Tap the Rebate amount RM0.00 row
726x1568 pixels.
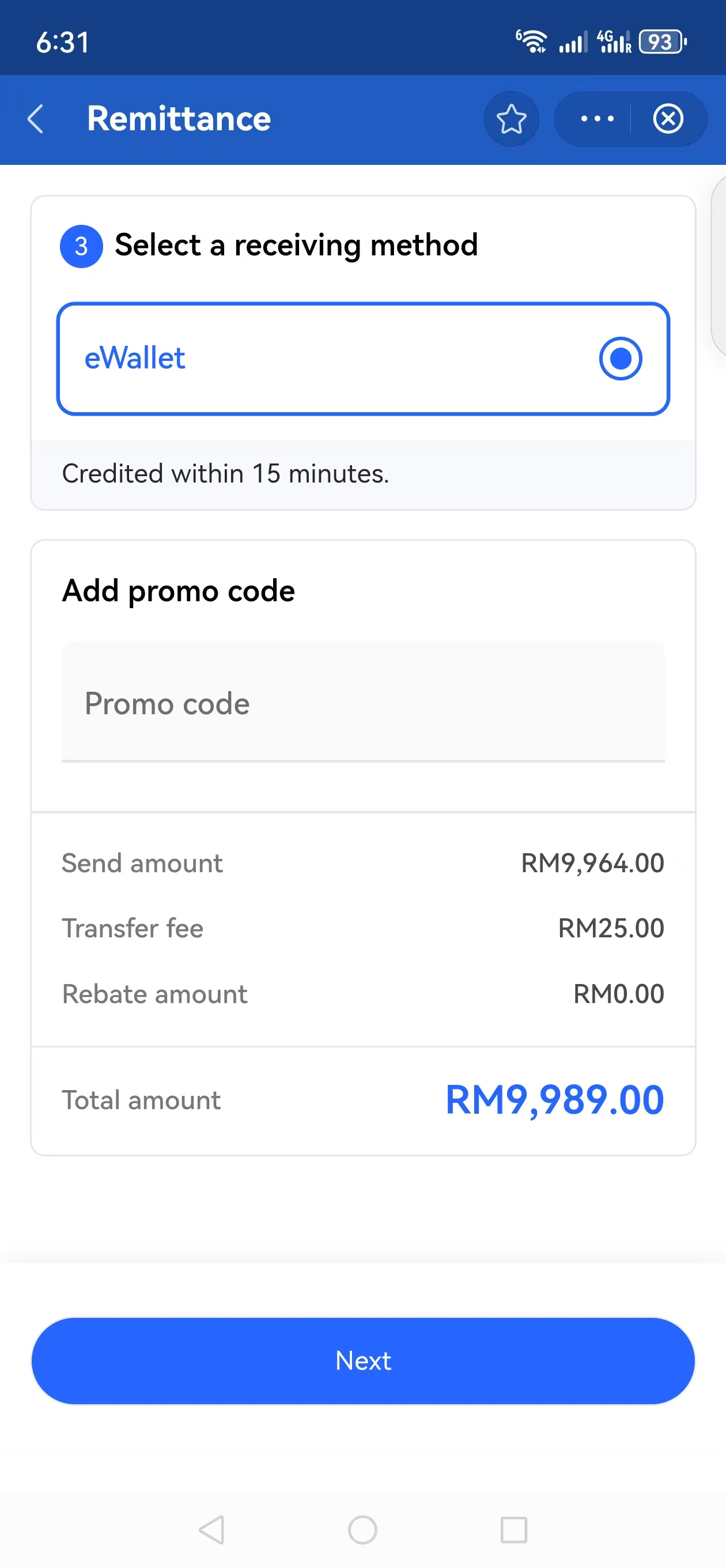362,994
